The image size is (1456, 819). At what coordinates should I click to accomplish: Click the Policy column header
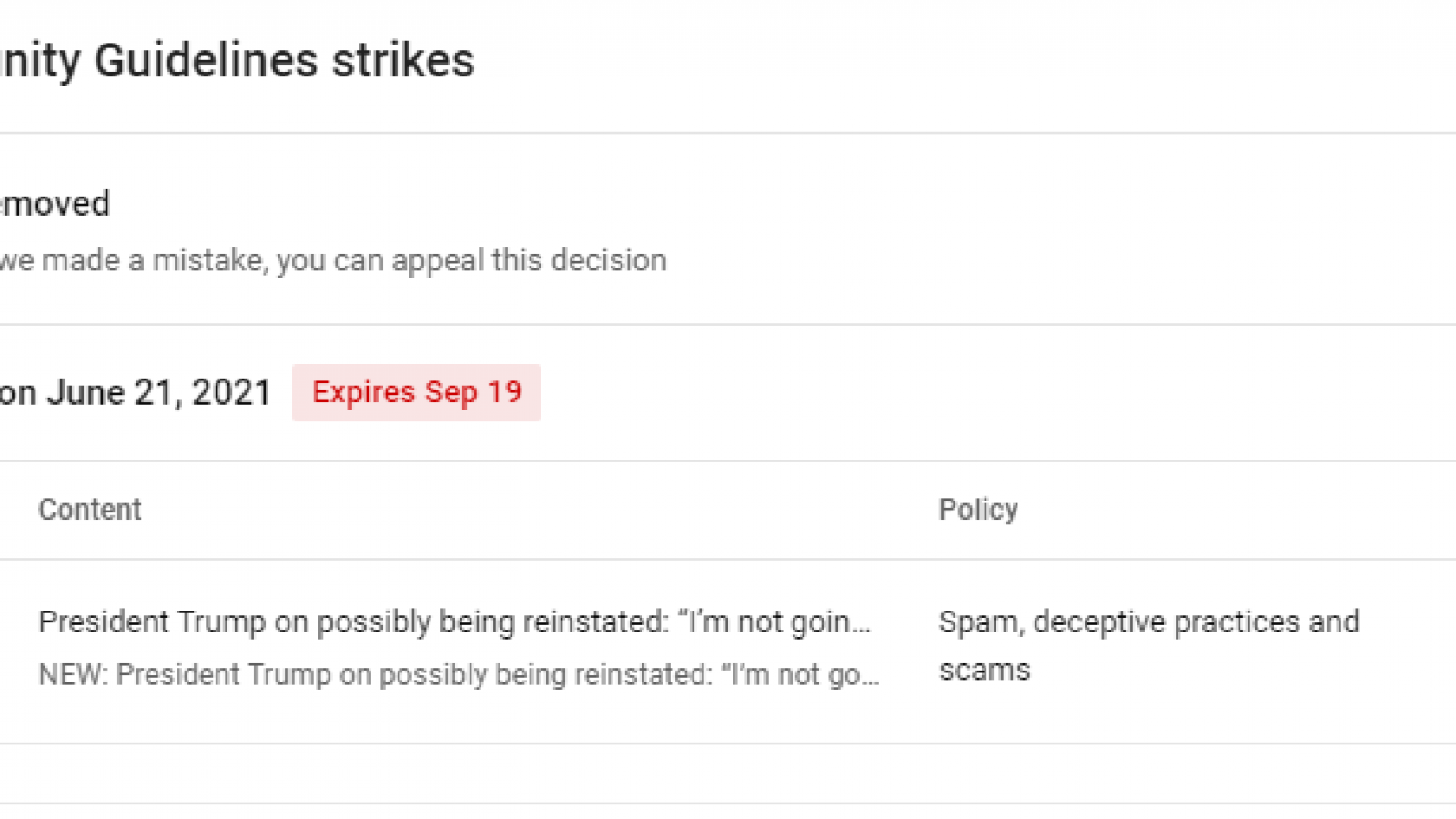pyautogui.click(x=978, y=510)
